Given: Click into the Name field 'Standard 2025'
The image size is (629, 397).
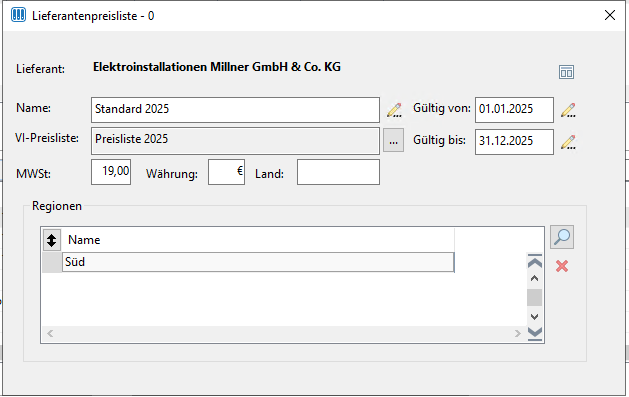Looking at the screenshot, I should pos(235,110).
